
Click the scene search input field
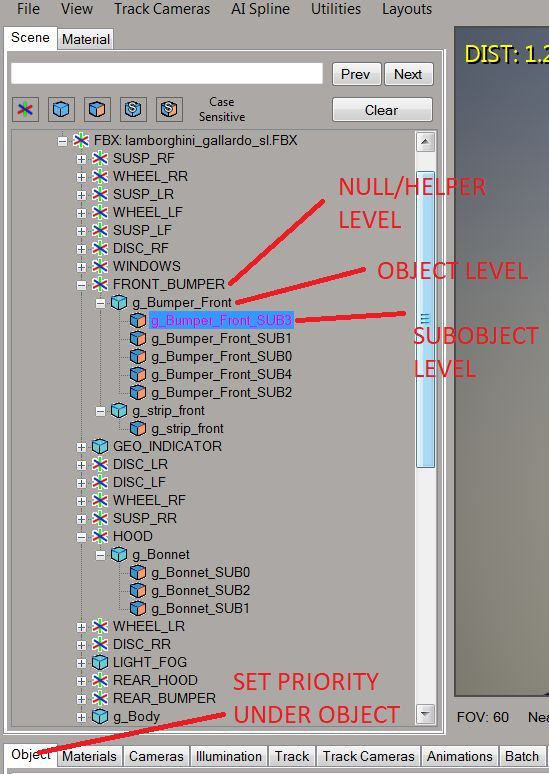click(x=167, y=74)
